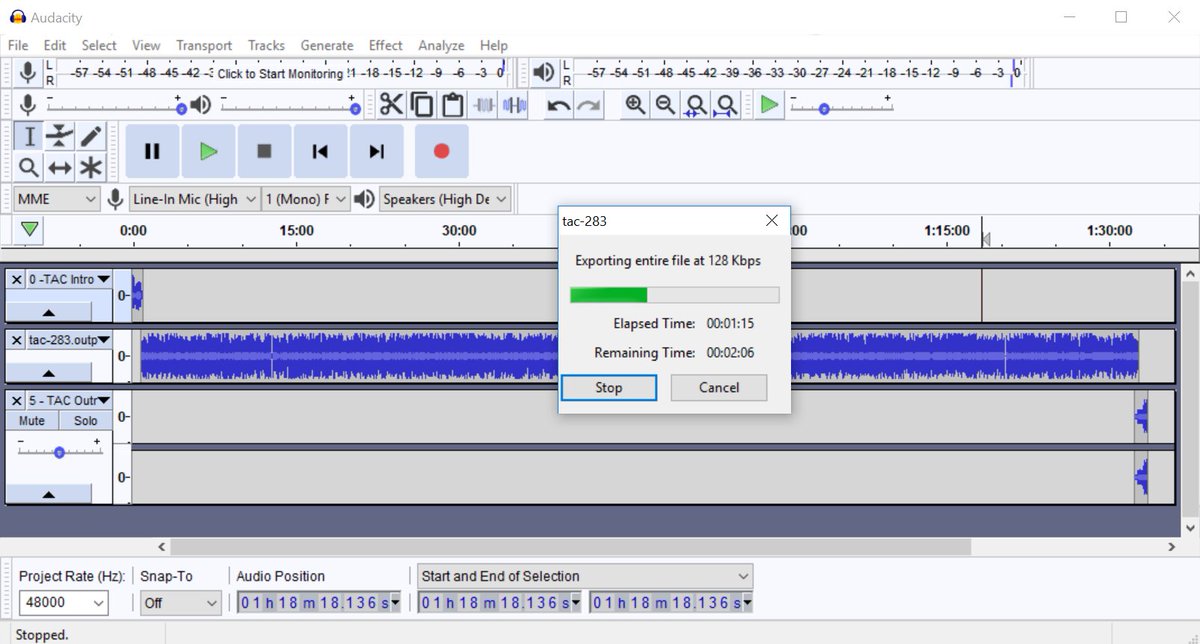Click the Audio Position time field

point(319,602)
